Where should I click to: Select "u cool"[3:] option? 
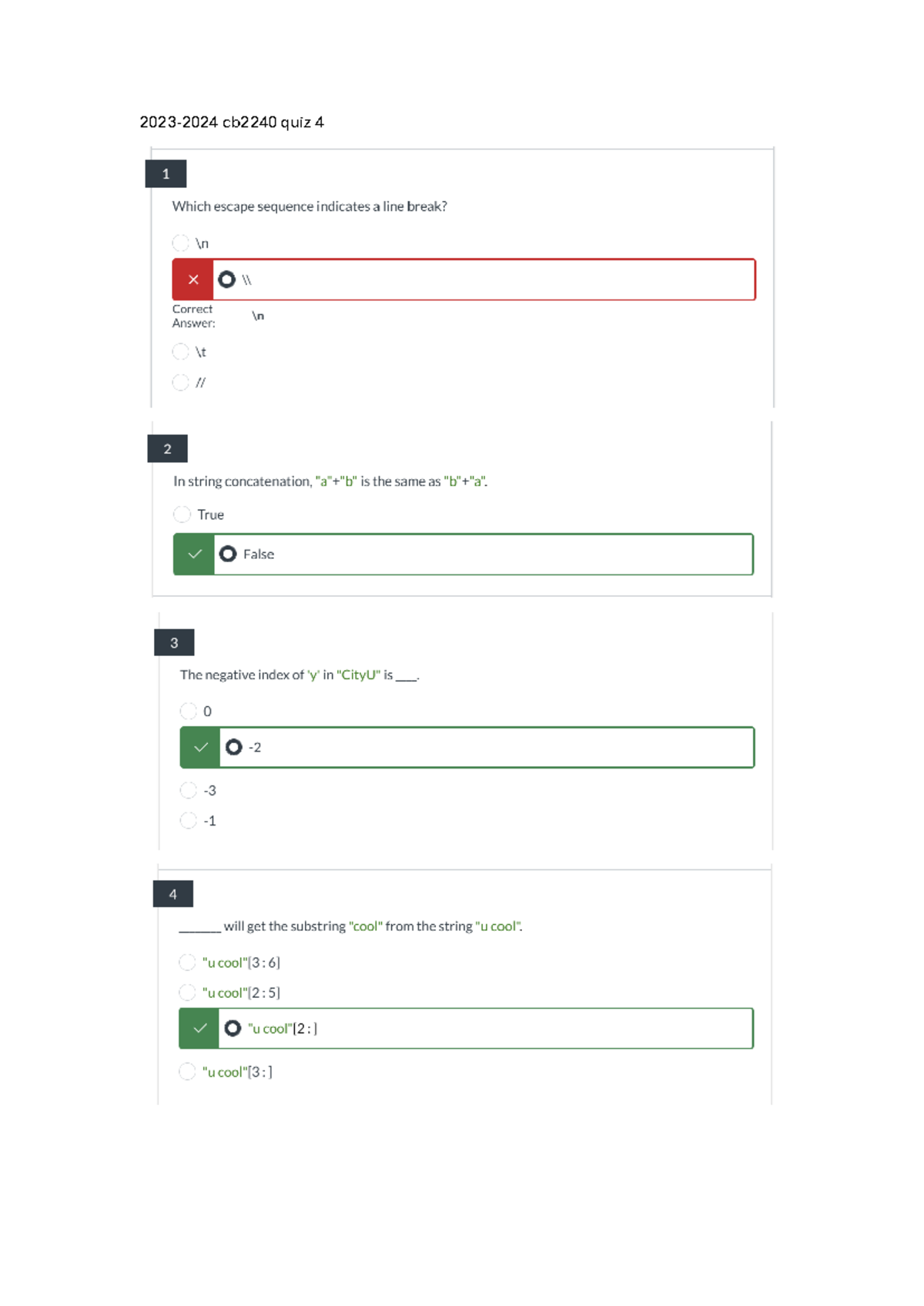pos(187,1071)
